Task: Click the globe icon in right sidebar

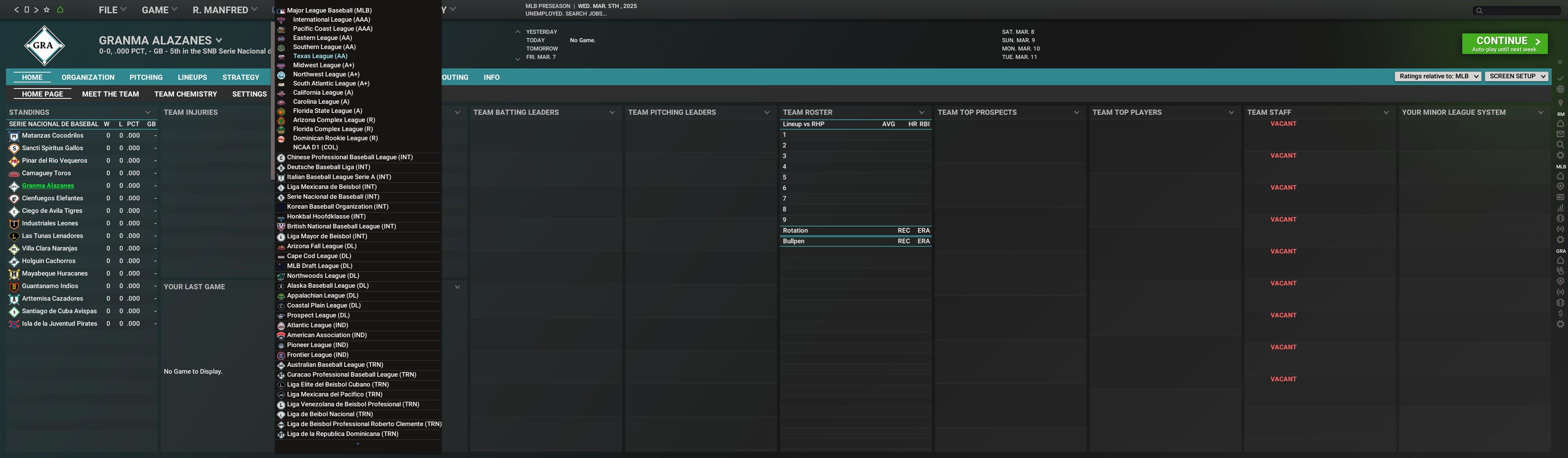Action: (x=1560, y=89)
